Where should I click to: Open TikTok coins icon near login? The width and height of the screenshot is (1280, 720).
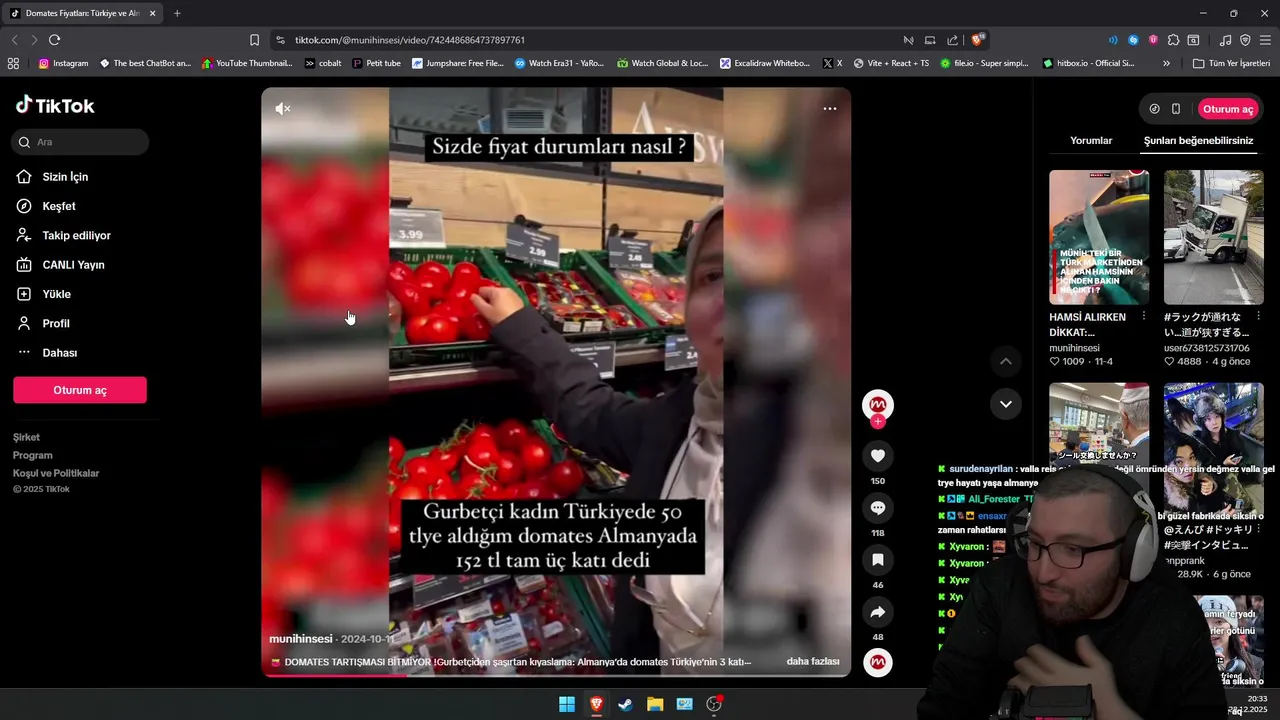(x=1155, y=109)
